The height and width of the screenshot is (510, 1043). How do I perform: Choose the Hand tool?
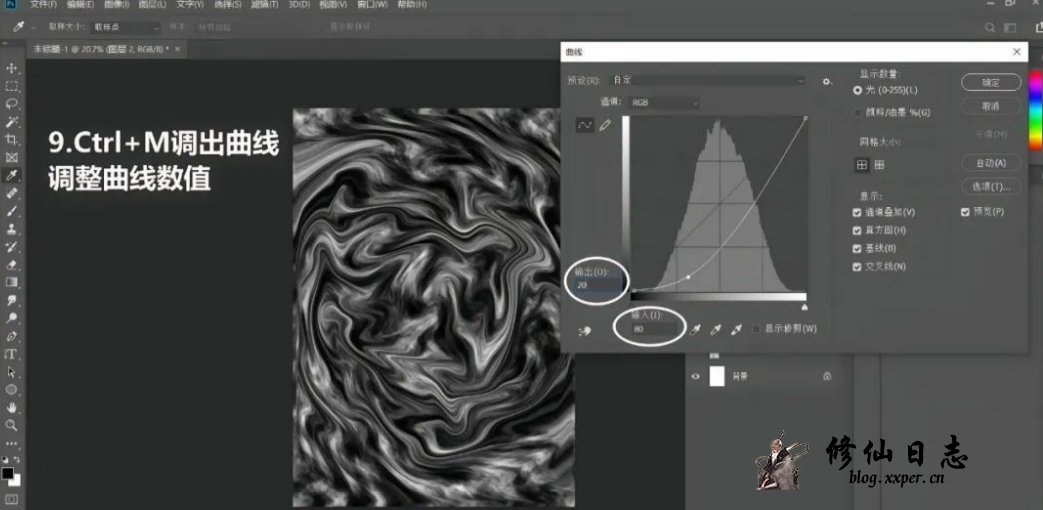(12, 407)
